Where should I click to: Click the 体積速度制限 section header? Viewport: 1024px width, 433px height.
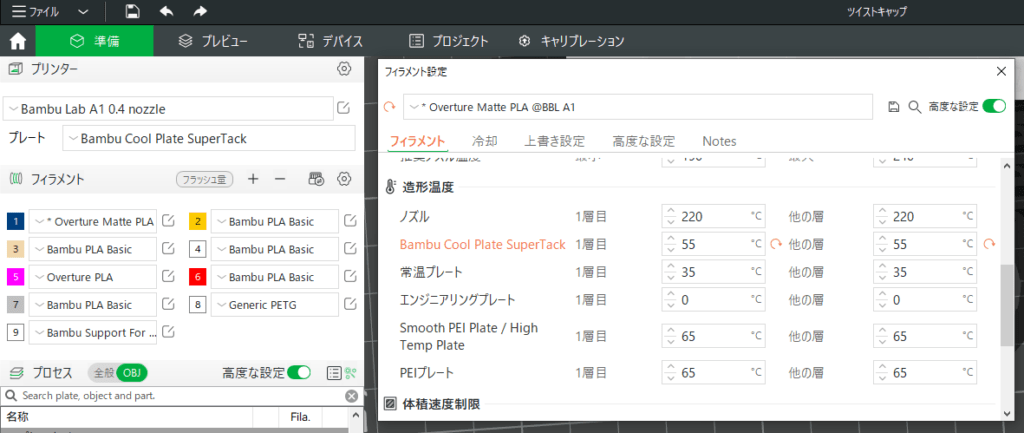point(441,404)
